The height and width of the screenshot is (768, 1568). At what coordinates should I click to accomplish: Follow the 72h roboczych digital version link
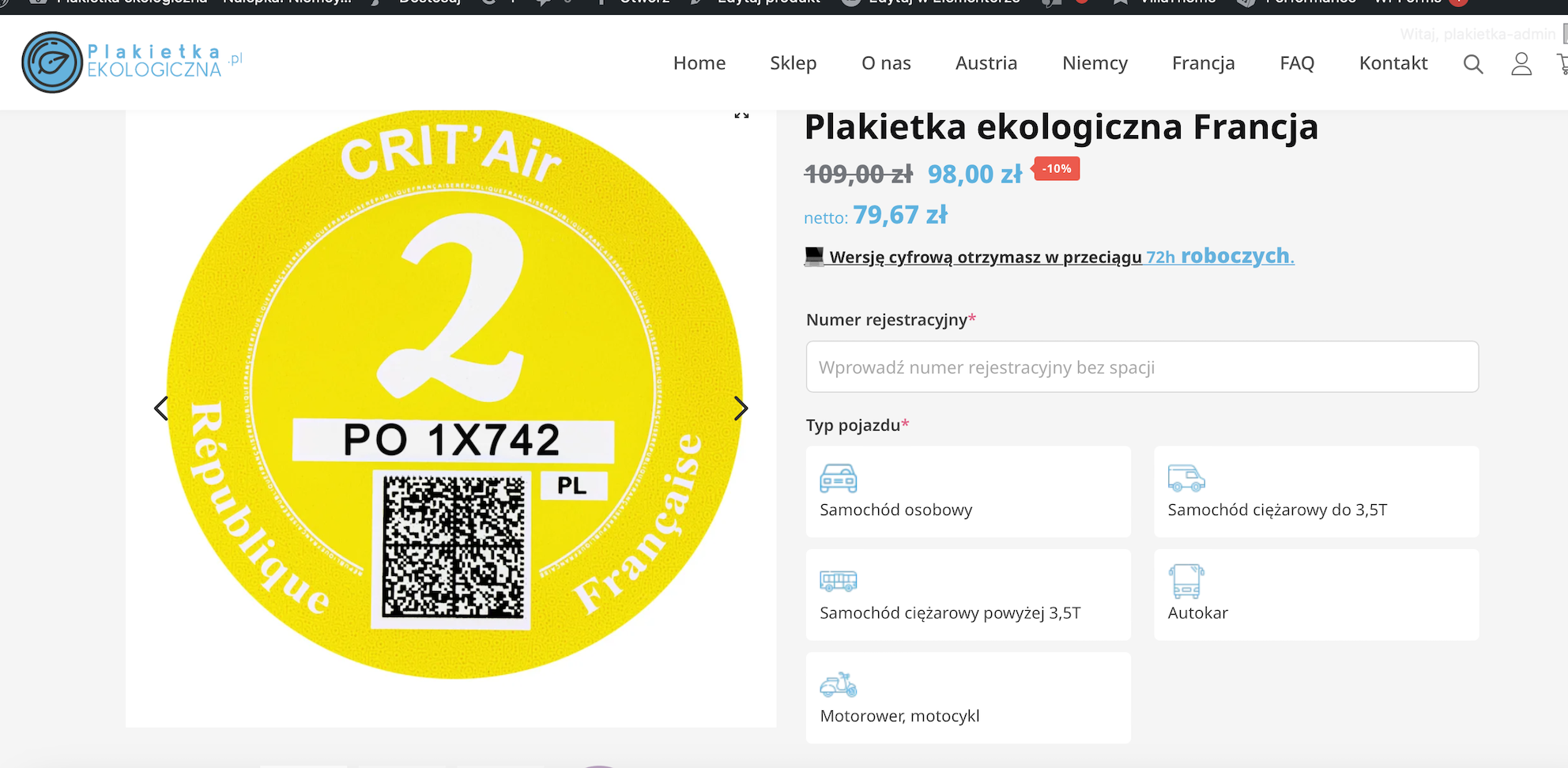click(1219, 256)
